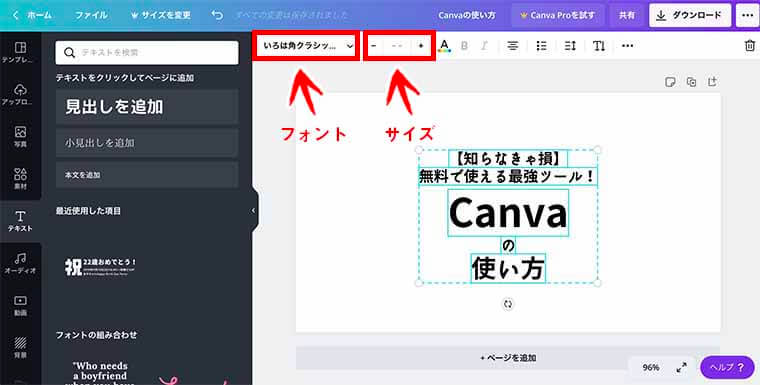Click the ダウンロード button
The width and height of the screenshot is (760, 385).
[690, 16]
